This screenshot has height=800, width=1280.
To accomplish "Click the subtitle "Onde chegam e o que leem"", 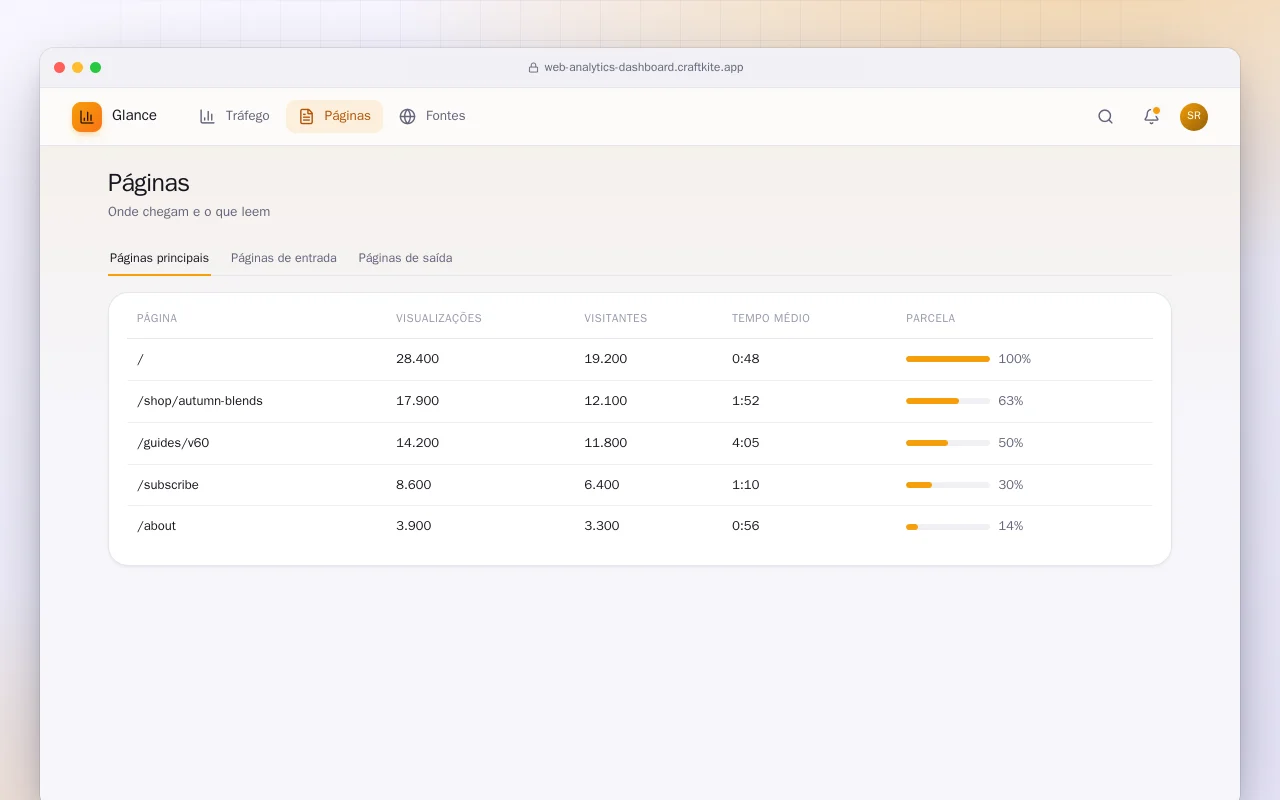I will click(189, 212).
